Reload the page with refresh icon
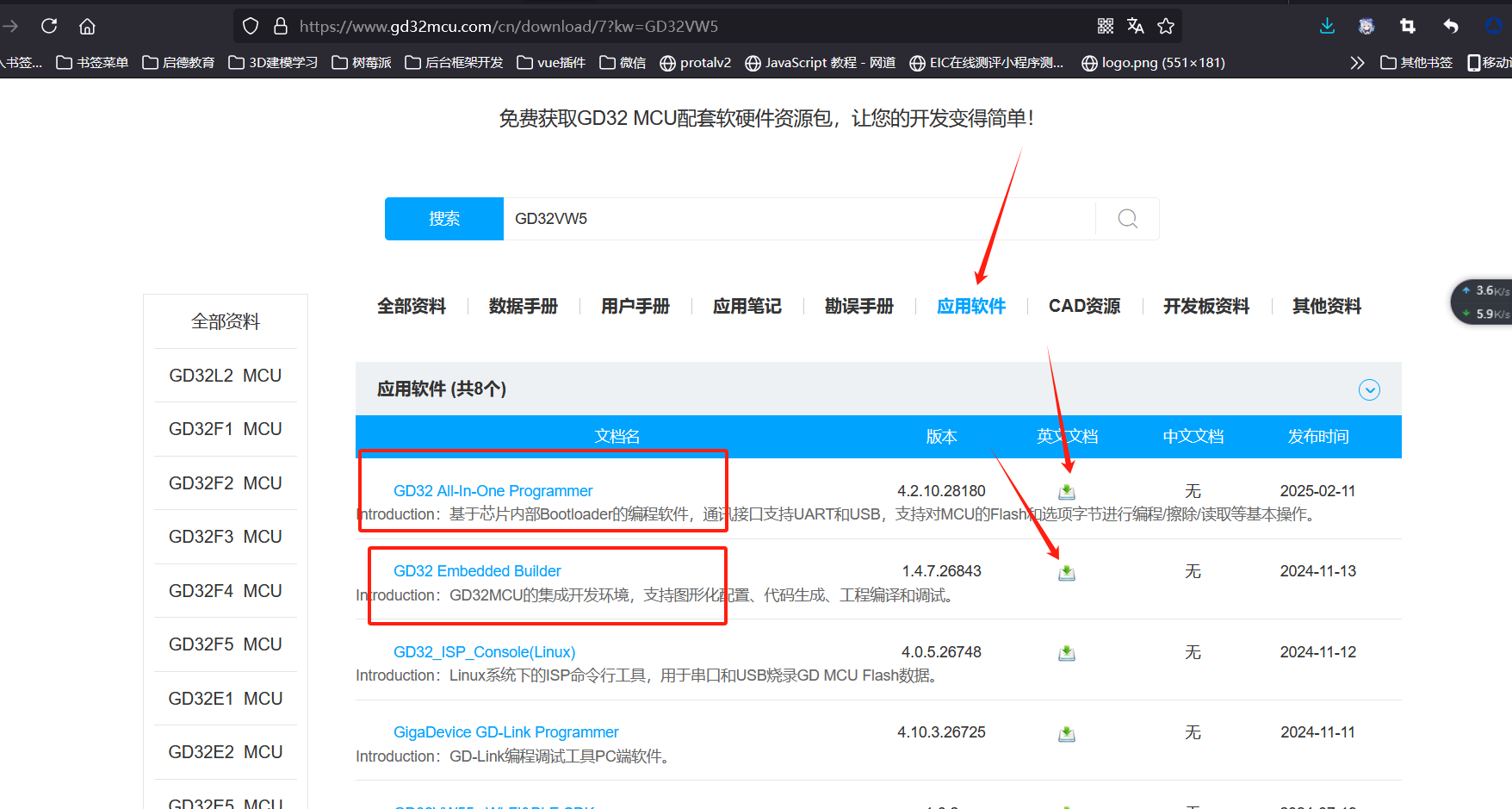 pos(49,26)
